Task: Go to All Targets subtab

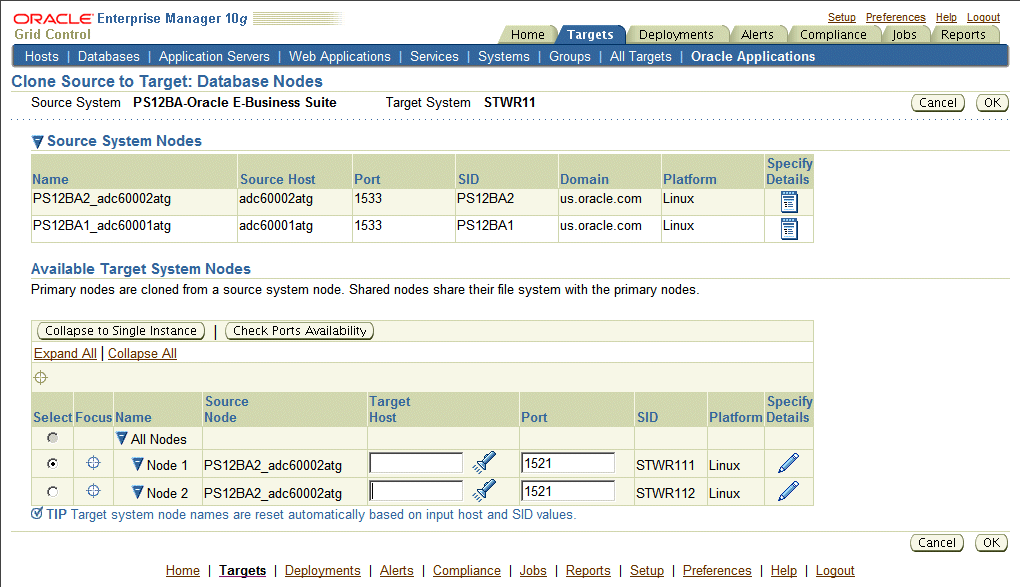Action: pyautogui.click(x=641, y=57)
